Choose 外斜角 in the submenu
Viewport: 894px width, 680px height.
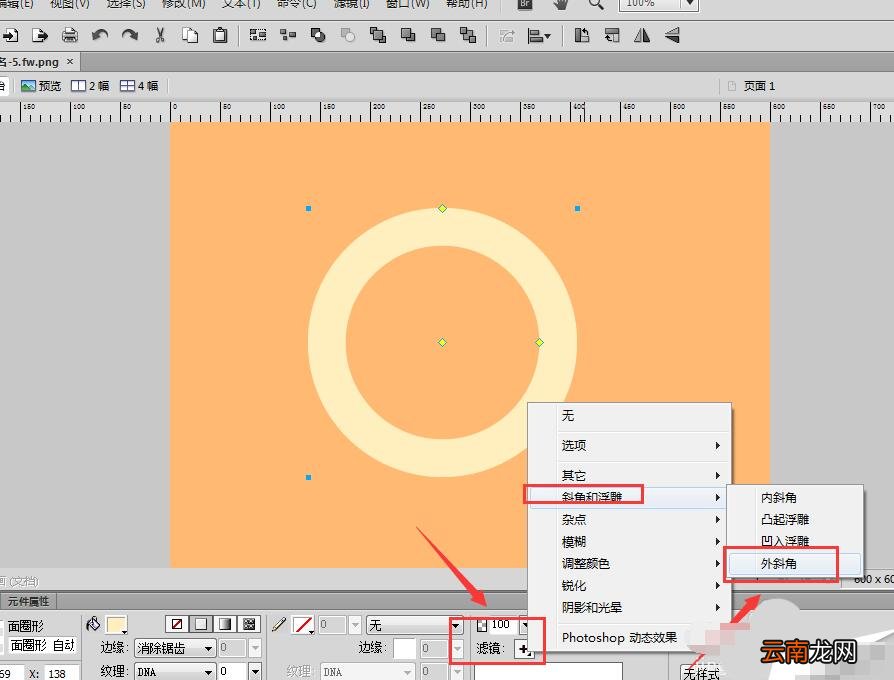coord(795,564)
